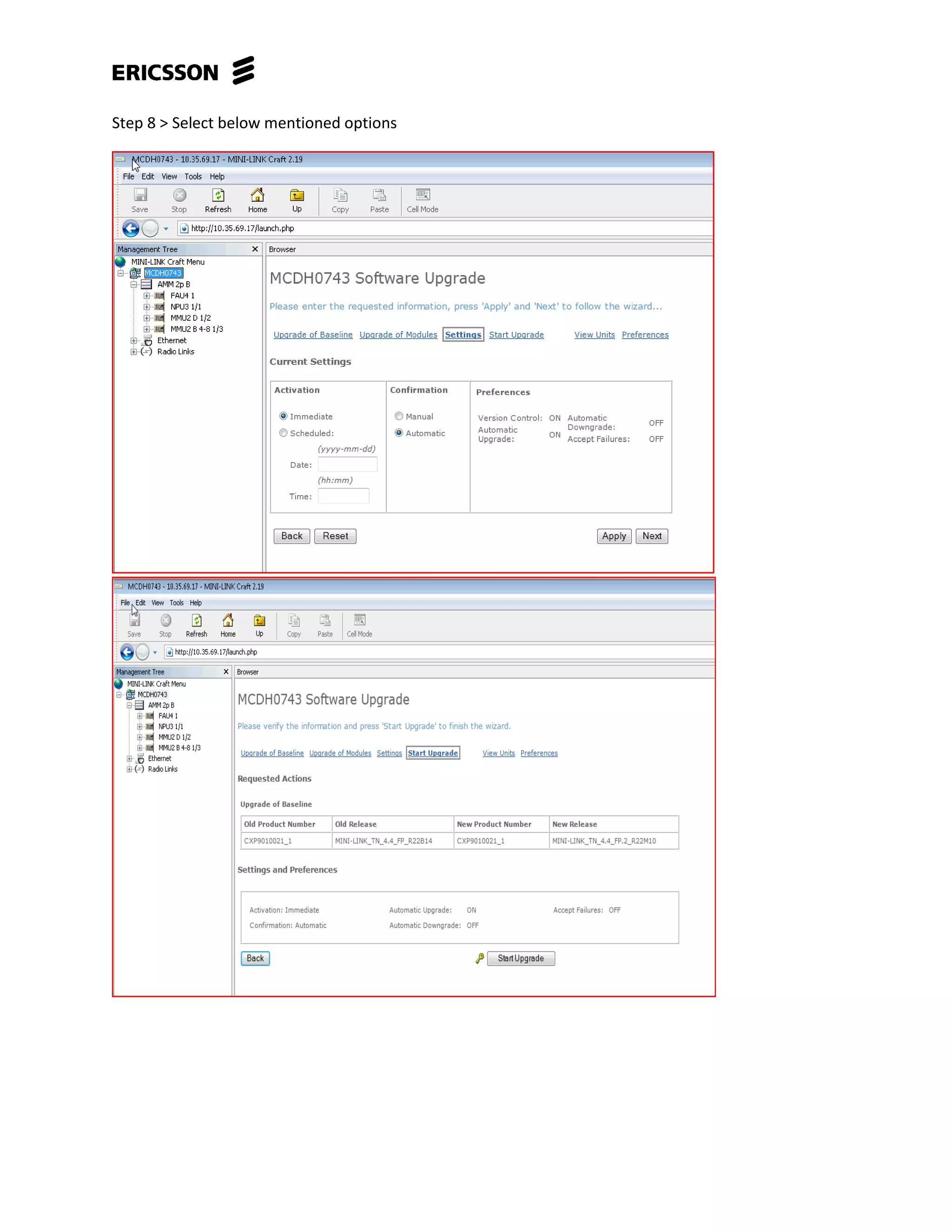Select AMM 2p B in lower tree

click(161, 705)
